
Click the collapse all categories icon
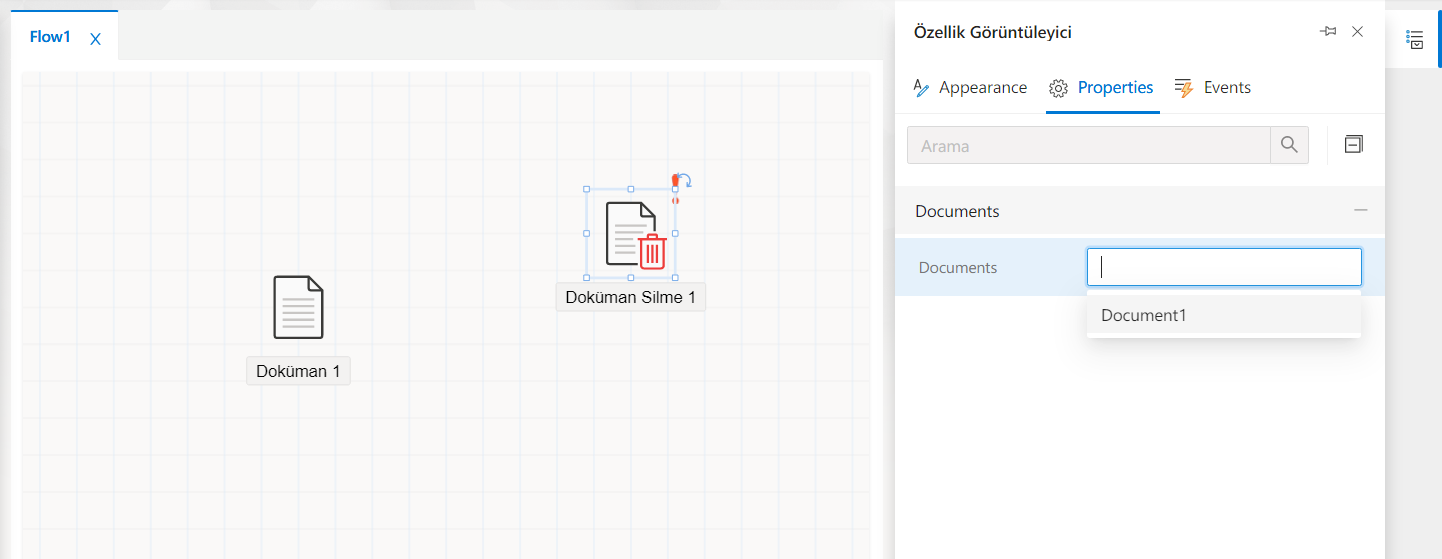[x=1353, y=145]
